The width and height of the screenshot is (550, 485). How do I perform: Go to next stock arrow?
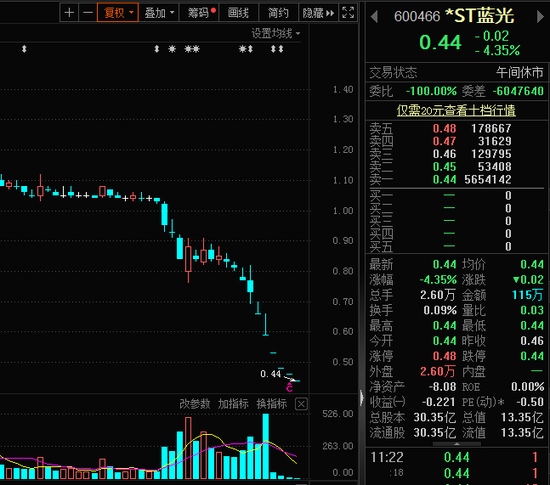pos(540,16)
